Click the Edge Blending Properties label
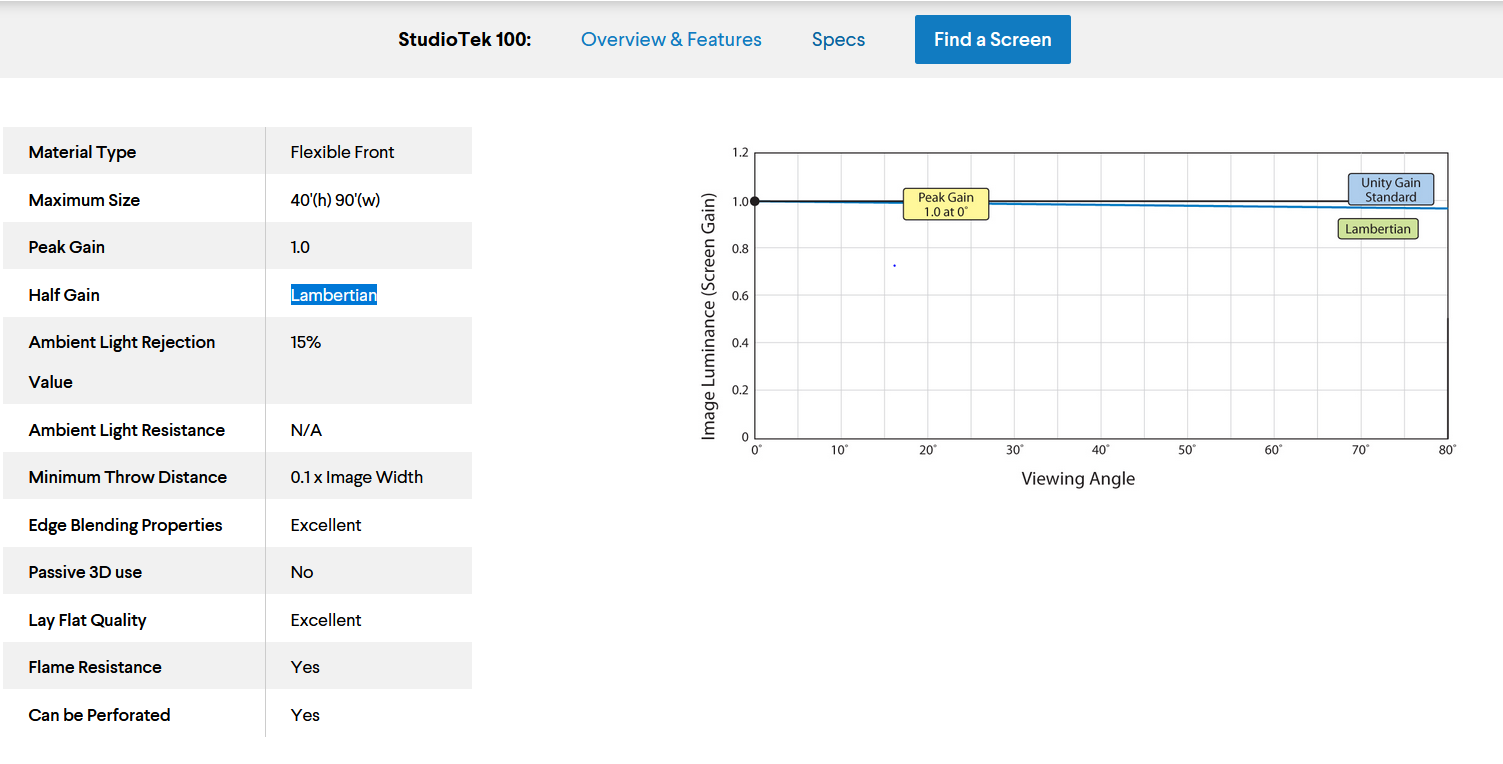Image resolution: width=1503 pixels, height=764 pixels. (x=125, y=525)
